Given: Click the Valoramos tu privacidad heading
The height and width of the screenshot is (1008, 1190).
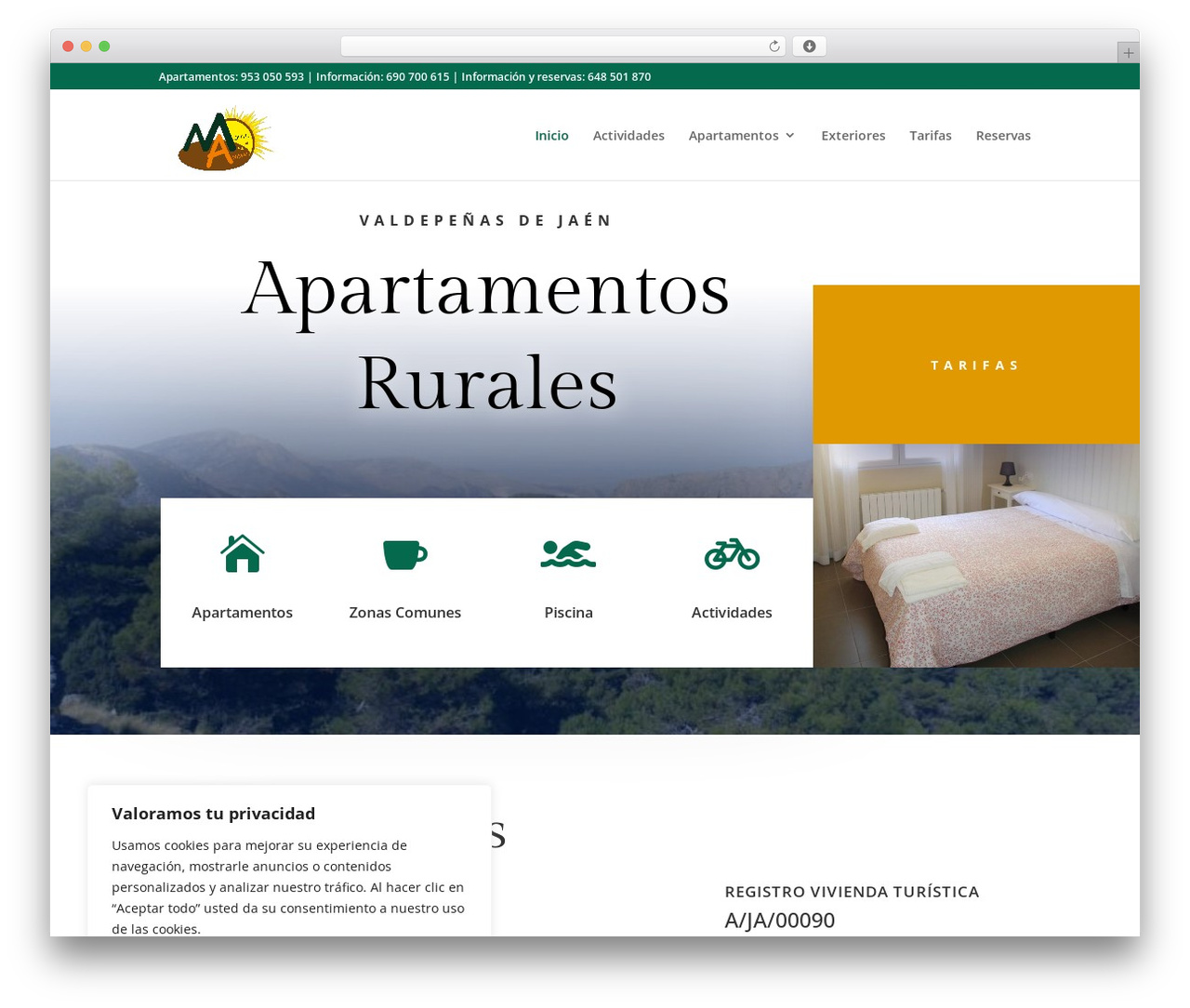Looking at the screenshot, I should 213,814.
